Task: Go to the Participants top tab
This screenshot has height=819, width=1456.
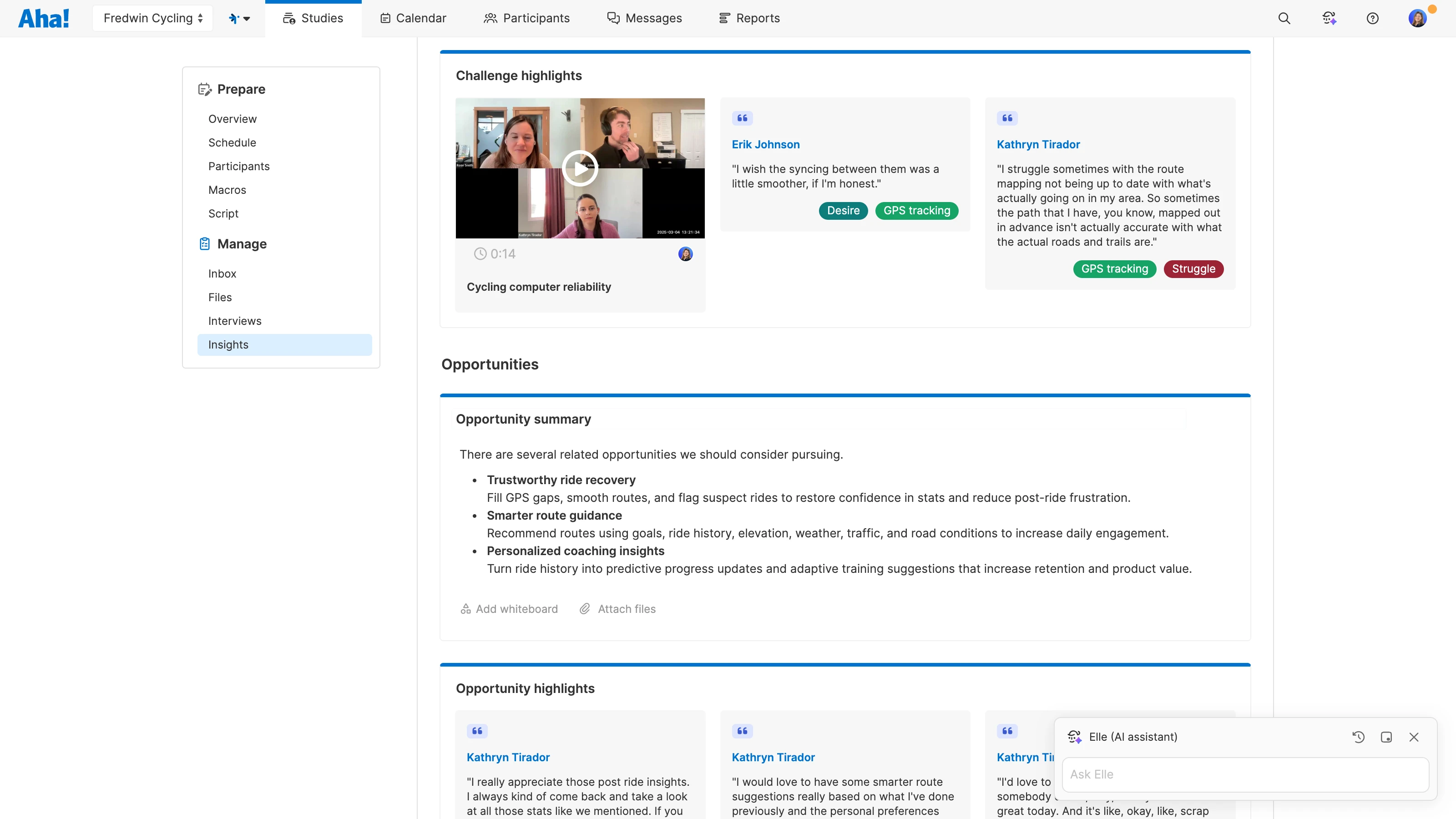Action: click(526, 18)
